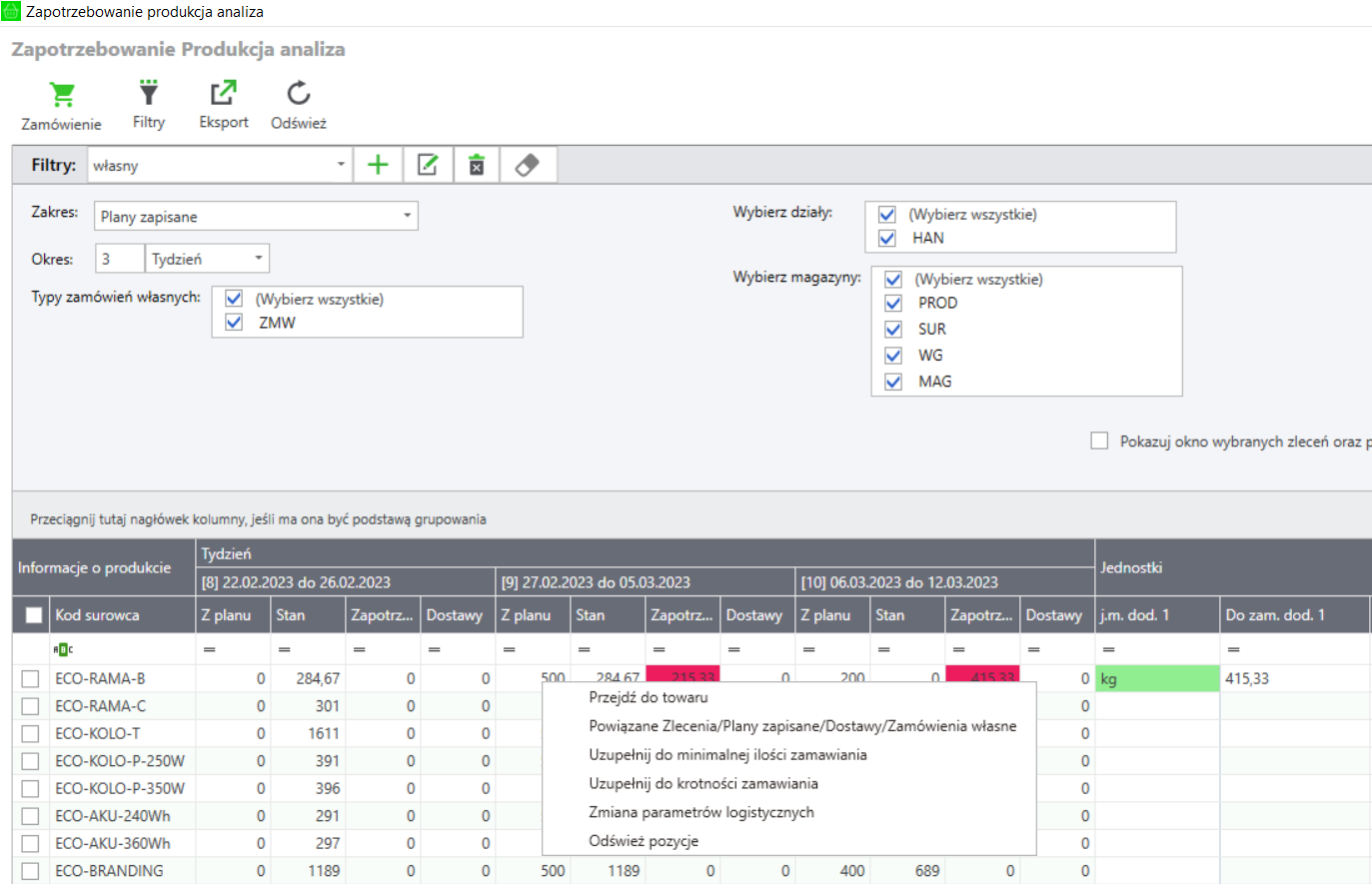Clear the filter with the eraser icon
The height and width of the screenshot is (884, 1372).
pyautogui.click(x=527, y=165)
